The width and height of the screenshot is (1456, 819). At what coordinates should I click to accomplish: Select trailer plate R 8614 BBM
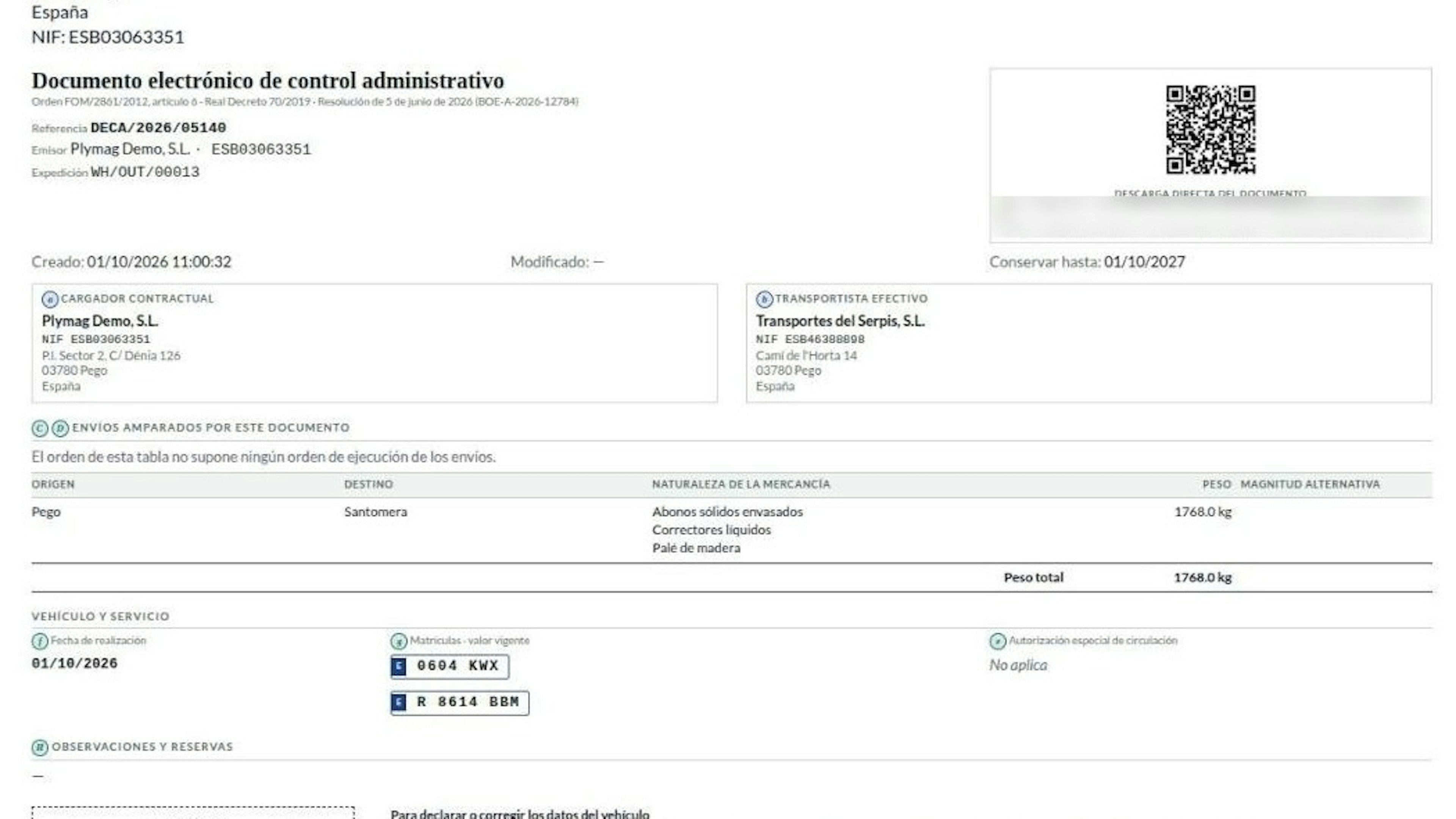coord(460,703)
